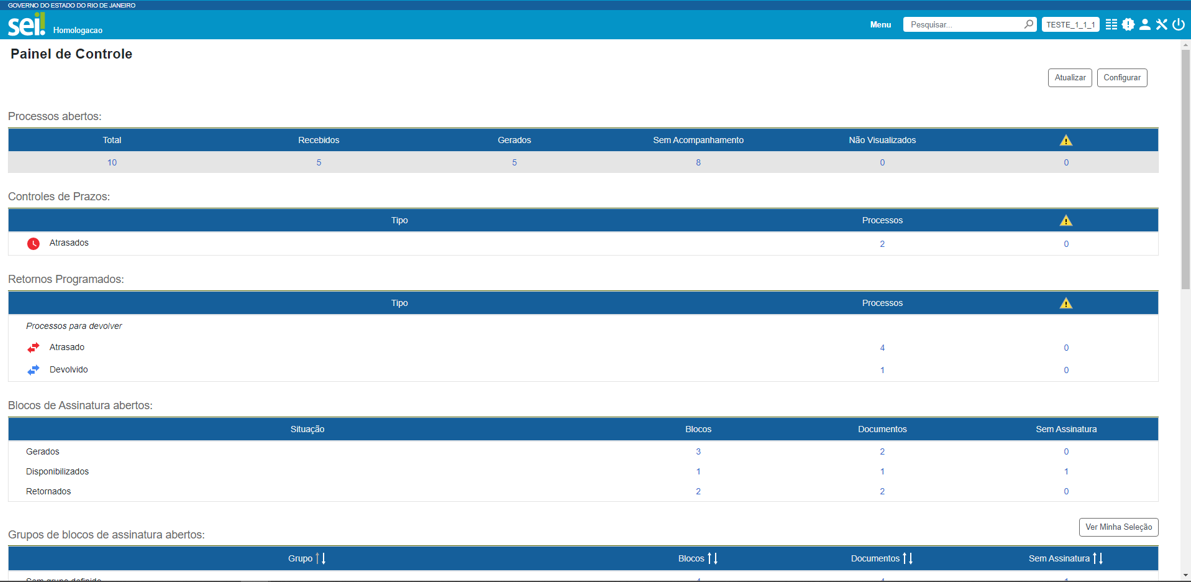Click the blue arrows Devolvido icon

click(x=33, y=370)
